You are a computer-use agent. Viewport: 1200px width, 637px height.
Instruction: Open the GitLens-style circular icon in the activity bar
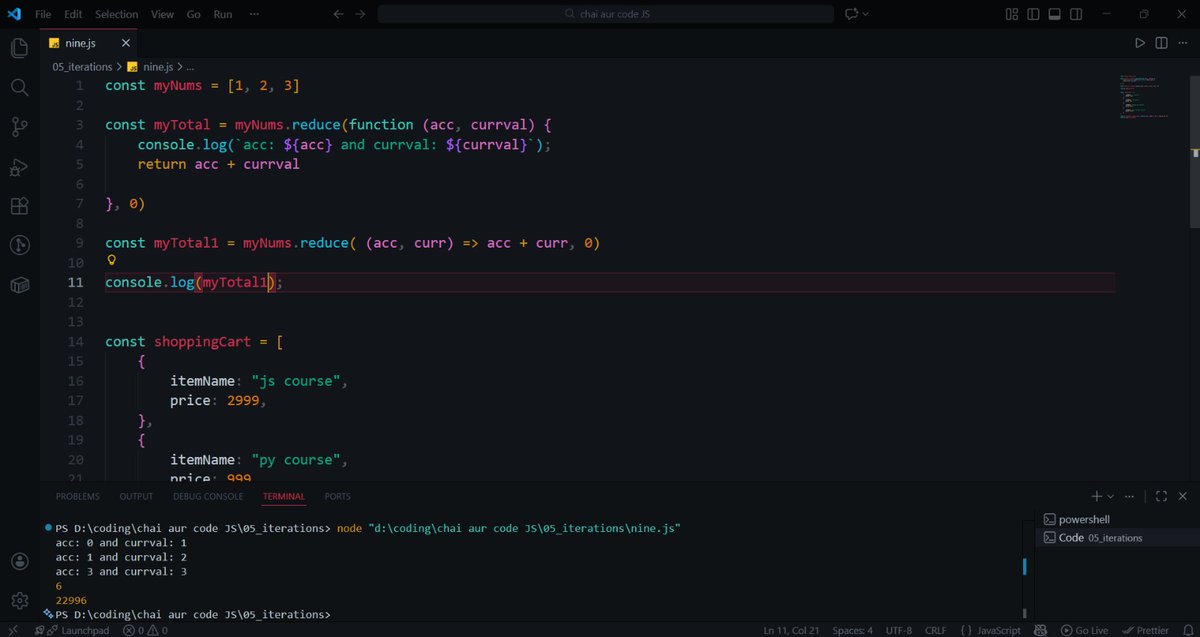tap(19, 245)
